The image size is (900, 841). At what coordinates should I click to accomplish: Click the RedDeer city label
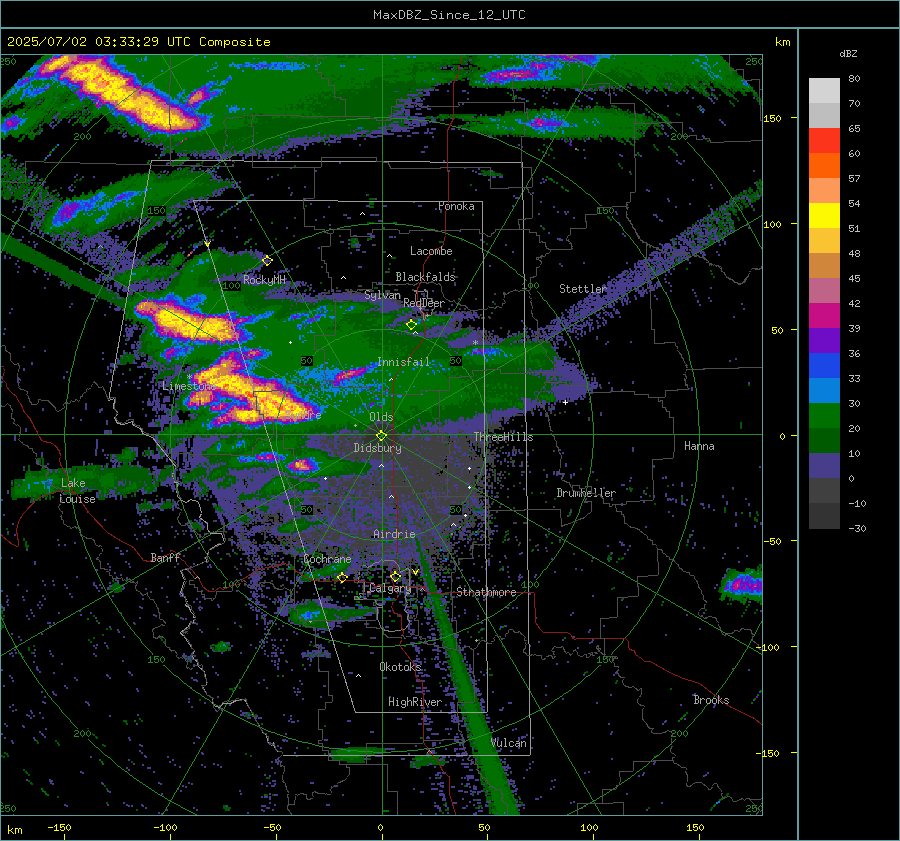(424, 303)
